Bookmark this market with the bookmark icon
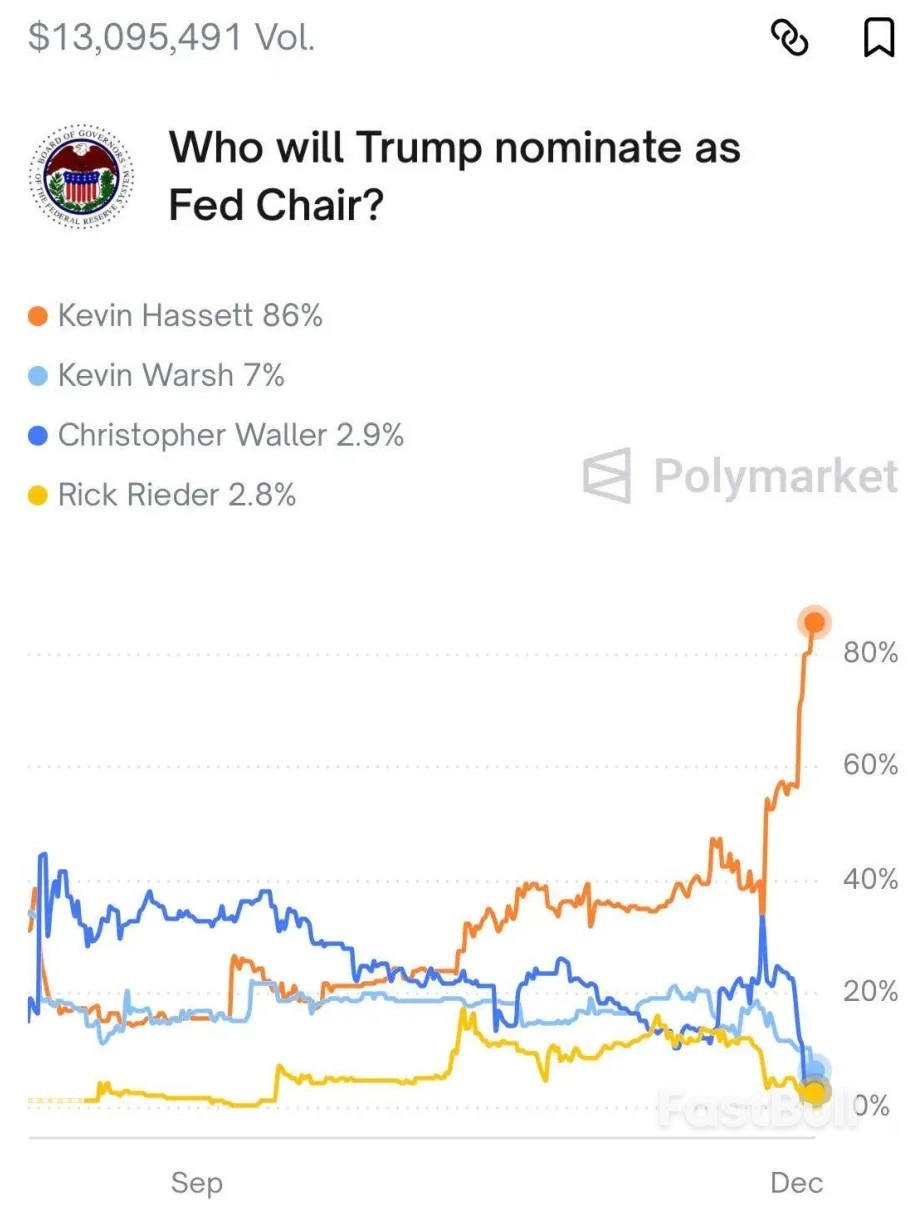Viewport: 914px width, 1208px height. (x=878, y=38)
